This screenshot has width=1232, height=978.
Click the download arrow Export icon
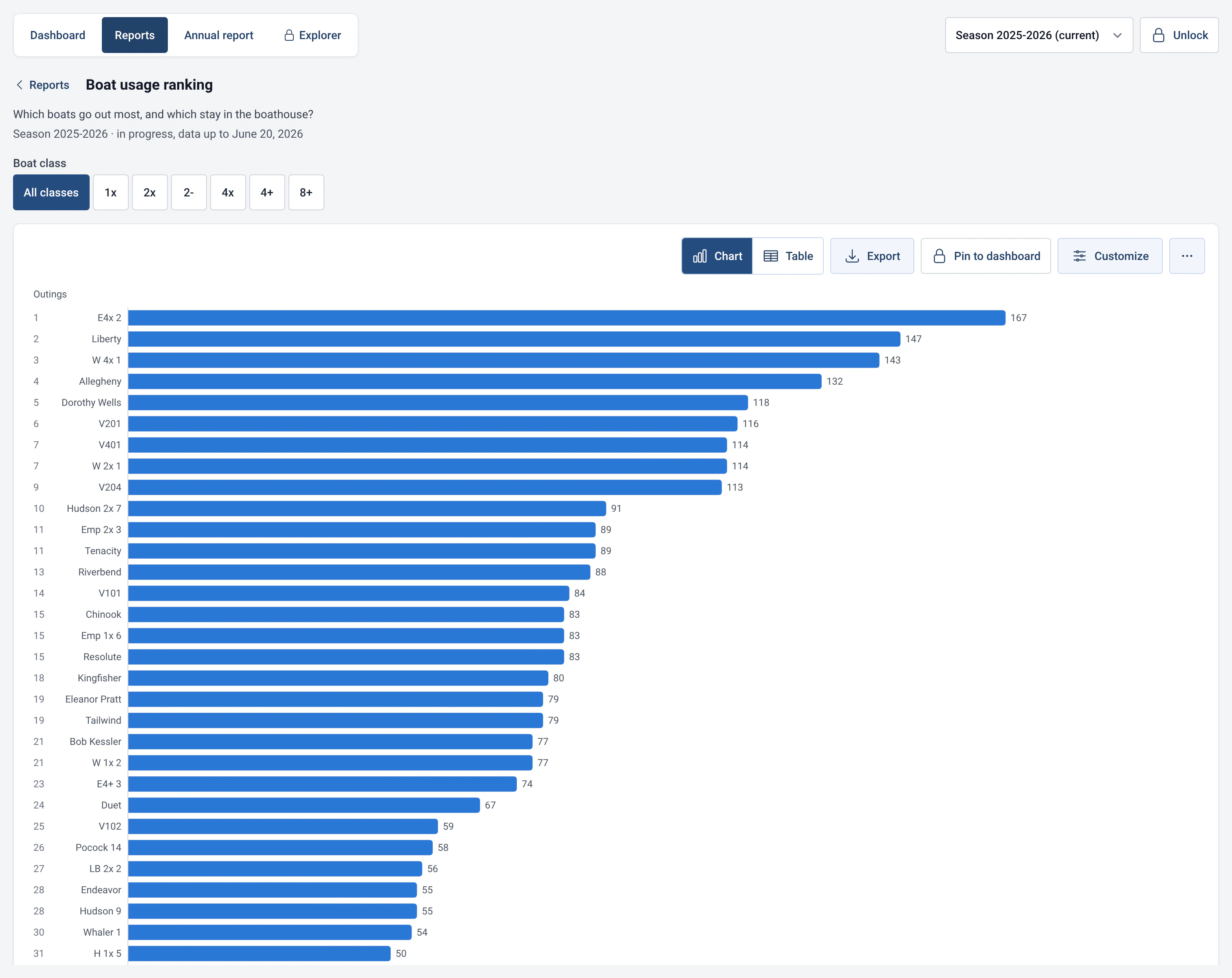[852, 256]
